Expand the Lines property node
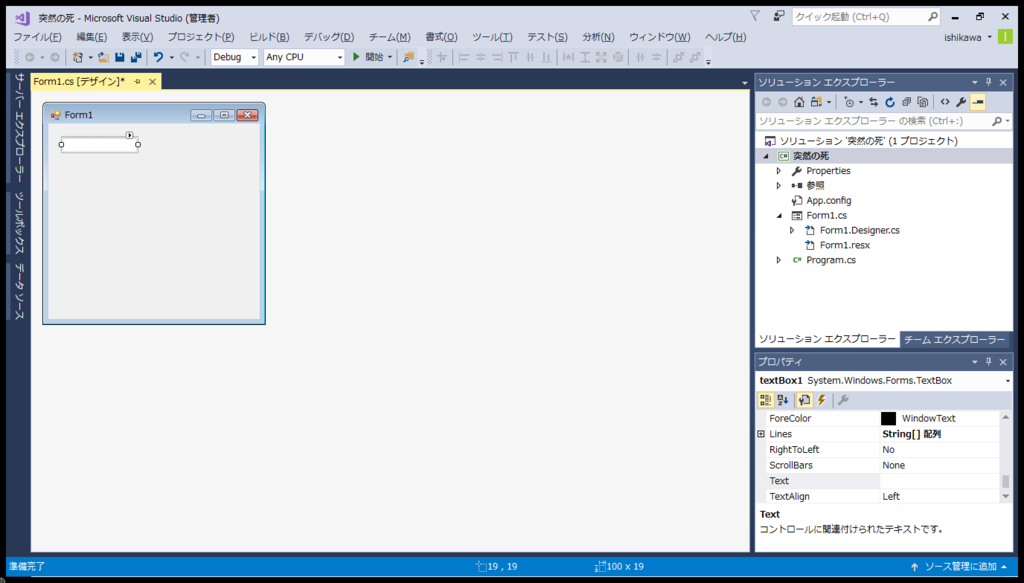This screenshot has width=1024, height=583. tap(761, 434)
